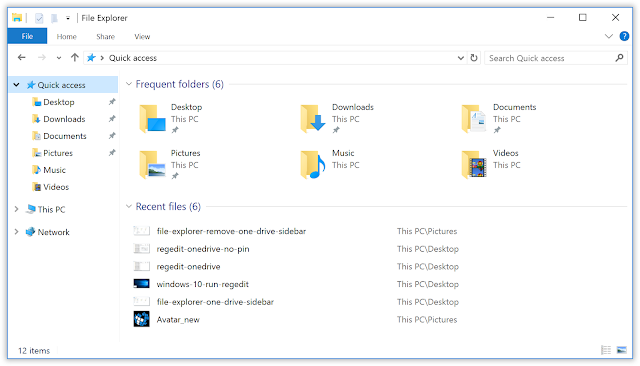
Task: Open Help with the blue question mark icon
Action: pyautogui.click(x=624, y=36)
